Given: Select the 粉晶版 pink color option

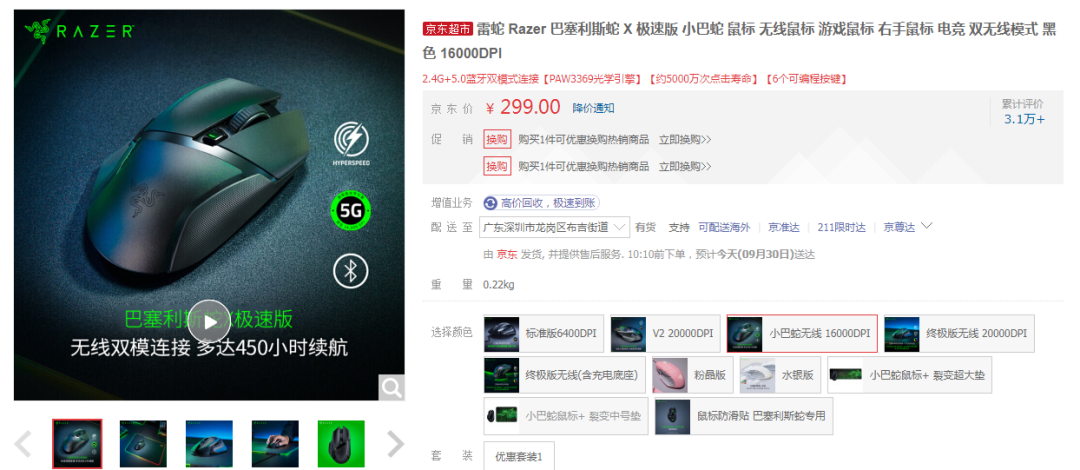Looking at the screenshot, I should 693,375.
